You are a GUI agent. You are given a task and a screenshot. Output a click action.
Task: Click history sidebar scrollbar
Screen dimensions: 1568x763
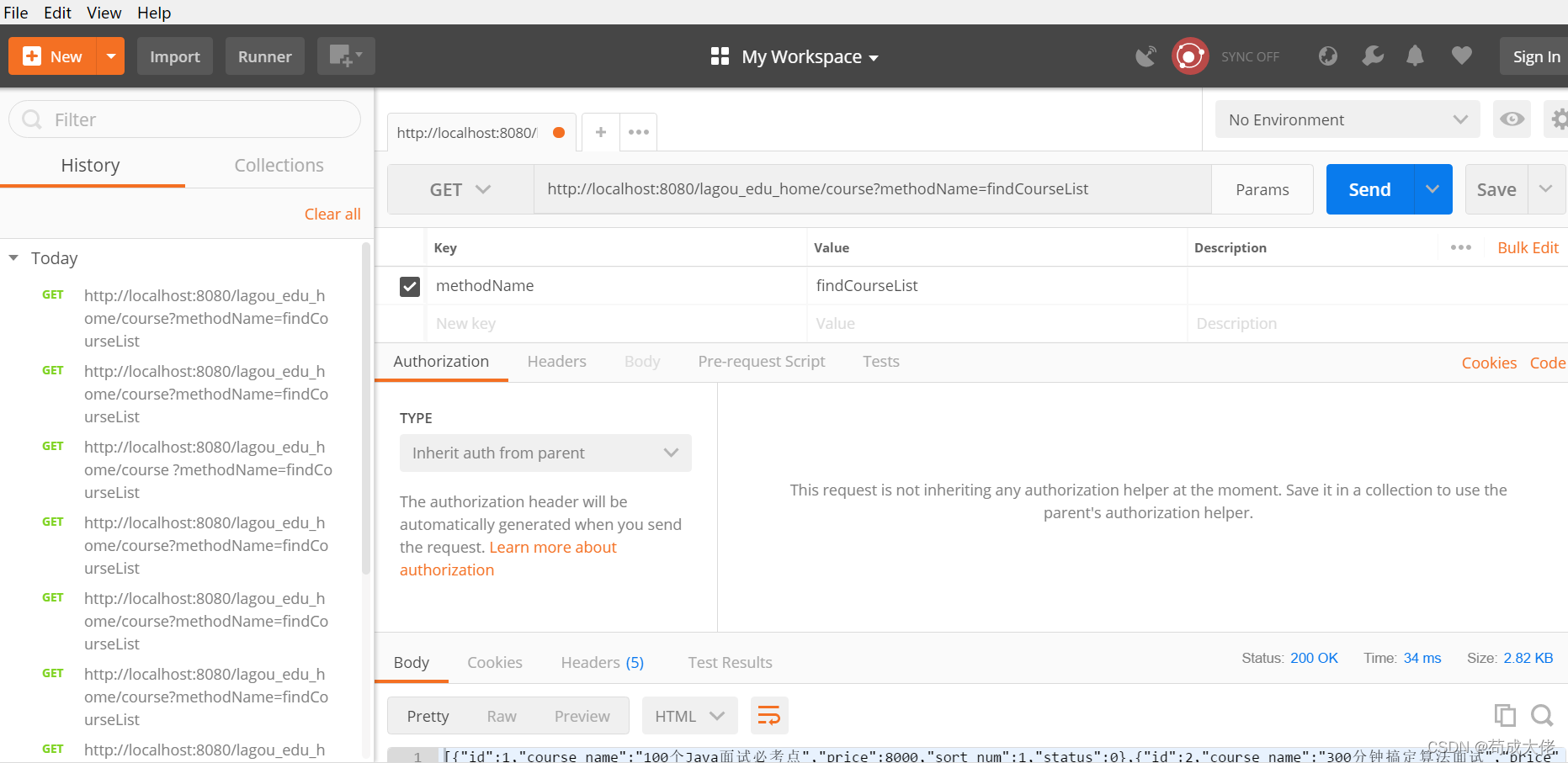point(366,408)
